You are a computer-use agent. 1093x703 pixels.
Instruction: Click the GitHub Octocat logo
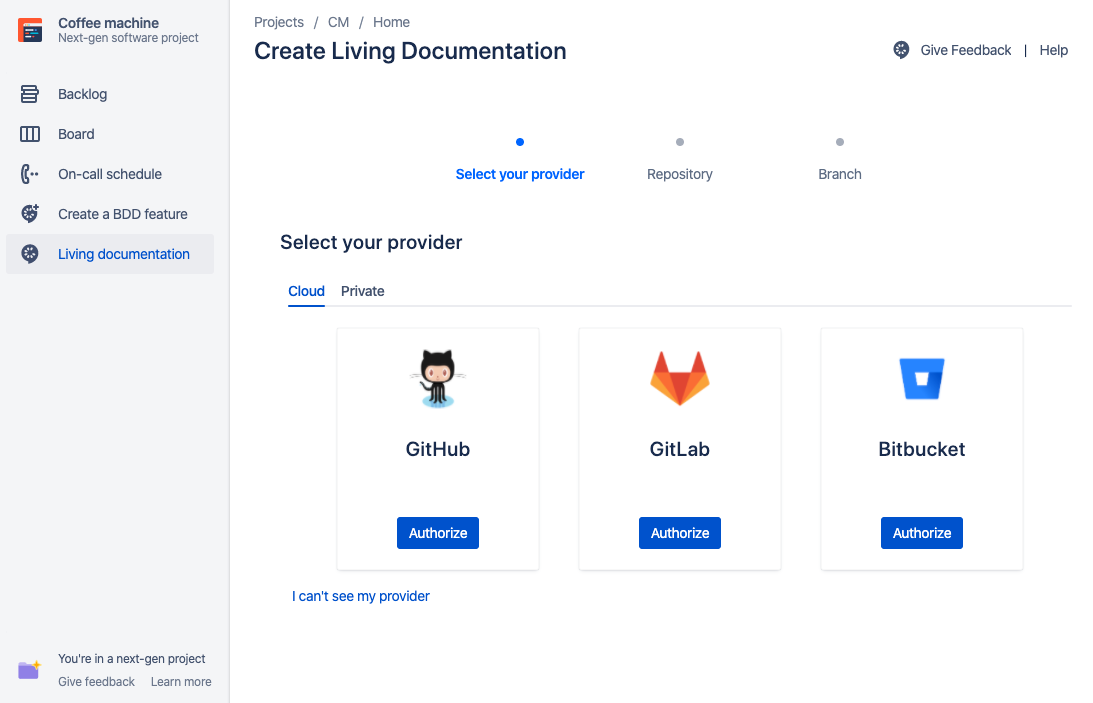(x=438, y=378)
